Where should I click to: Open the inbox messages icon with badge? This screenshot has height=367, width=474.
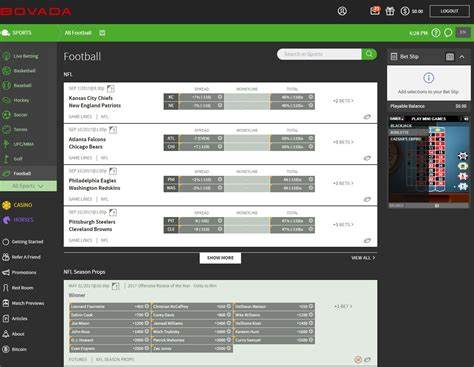(x=375, y=11)
